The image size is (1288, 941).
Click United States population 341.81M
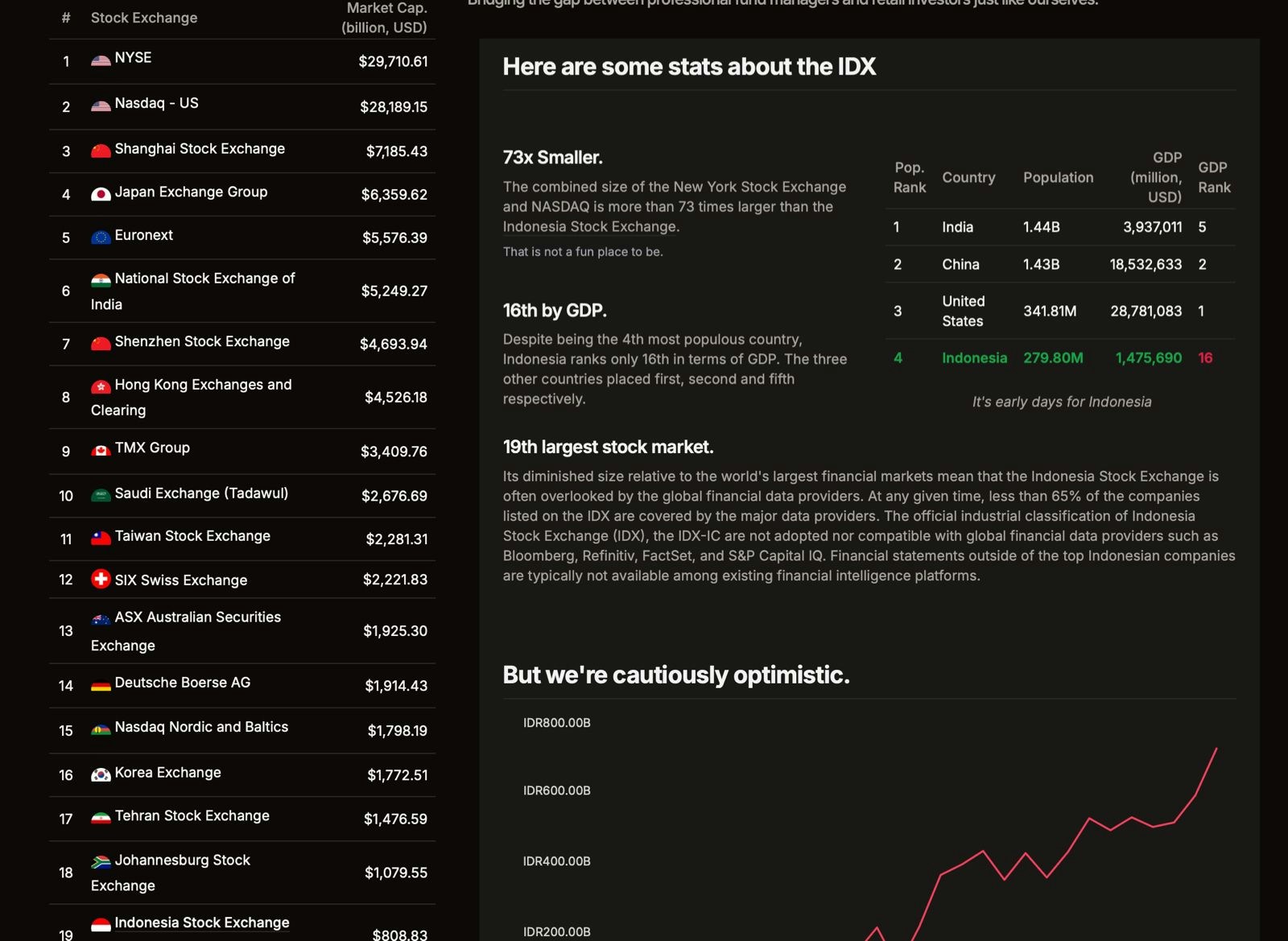1050,311
